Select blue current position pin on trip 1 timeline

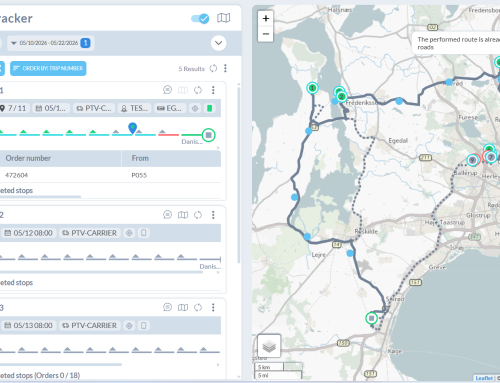coord(133,128)
